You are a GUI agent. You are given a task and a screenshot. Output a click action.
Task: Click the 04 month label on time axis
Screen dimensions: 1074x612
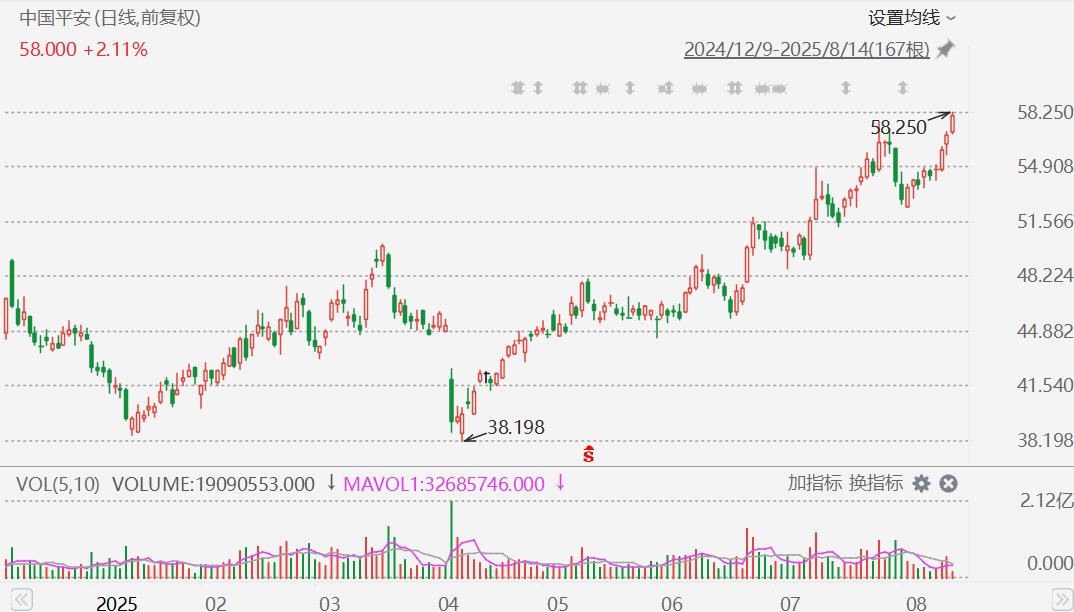tap(448, 603)
